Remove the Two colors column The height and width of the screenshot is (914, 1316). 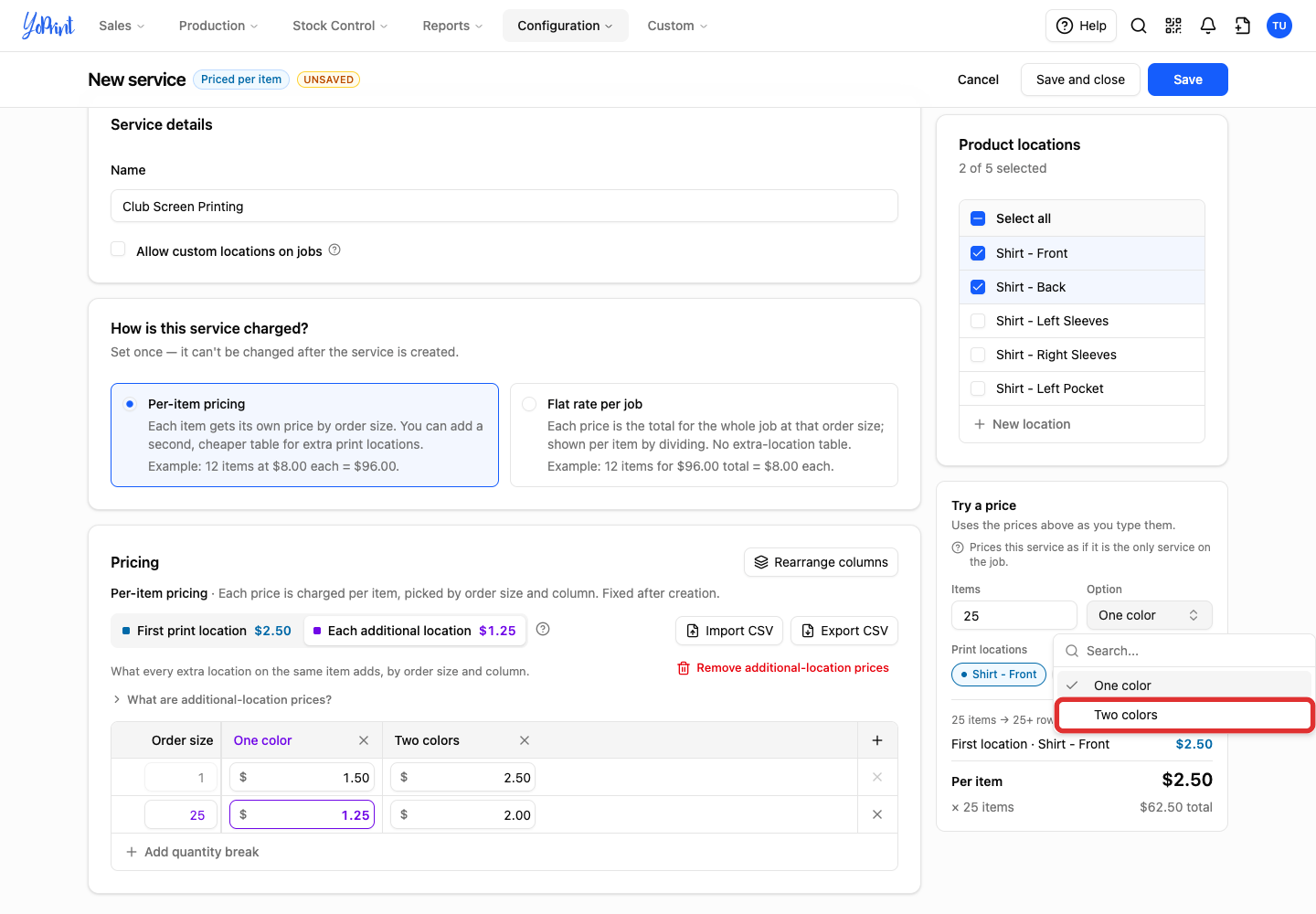525,740
